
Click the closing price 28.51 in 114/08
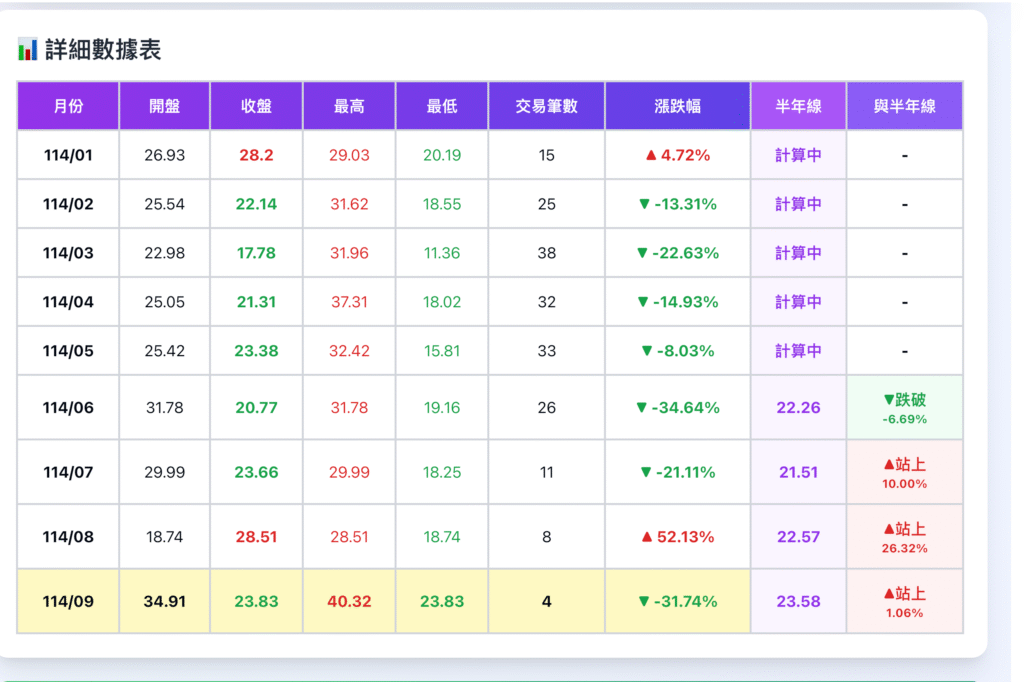coord(255,537)
